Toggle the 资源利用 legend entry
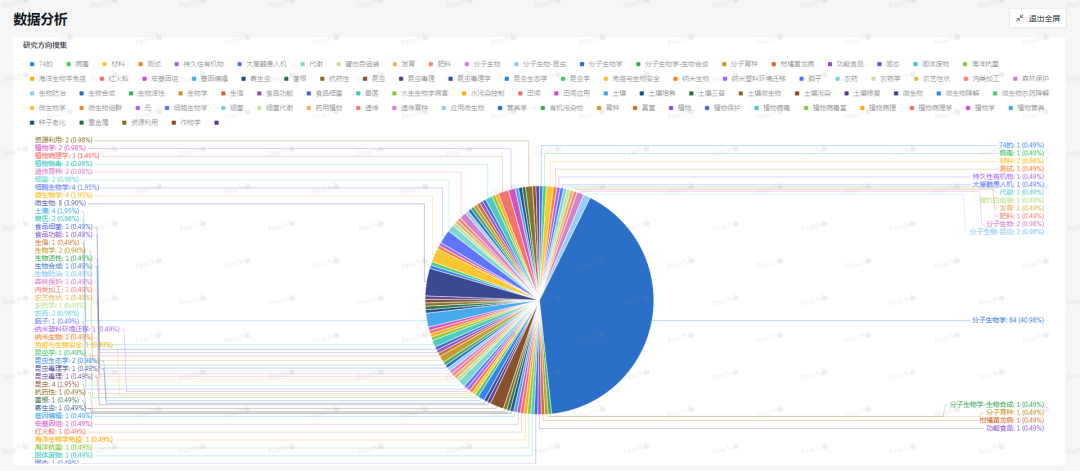This screenshot has width=1080, height=471. pos(139,122)
